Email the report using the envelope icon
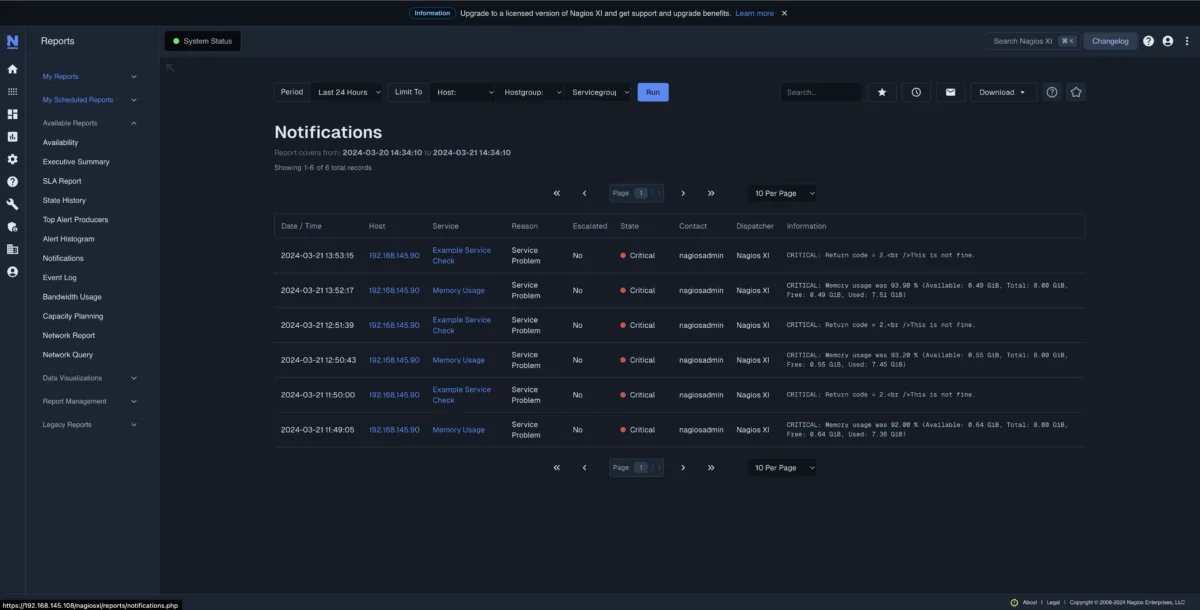The height and width of the screenshot is (610, 1200). [x=950, y=91]
